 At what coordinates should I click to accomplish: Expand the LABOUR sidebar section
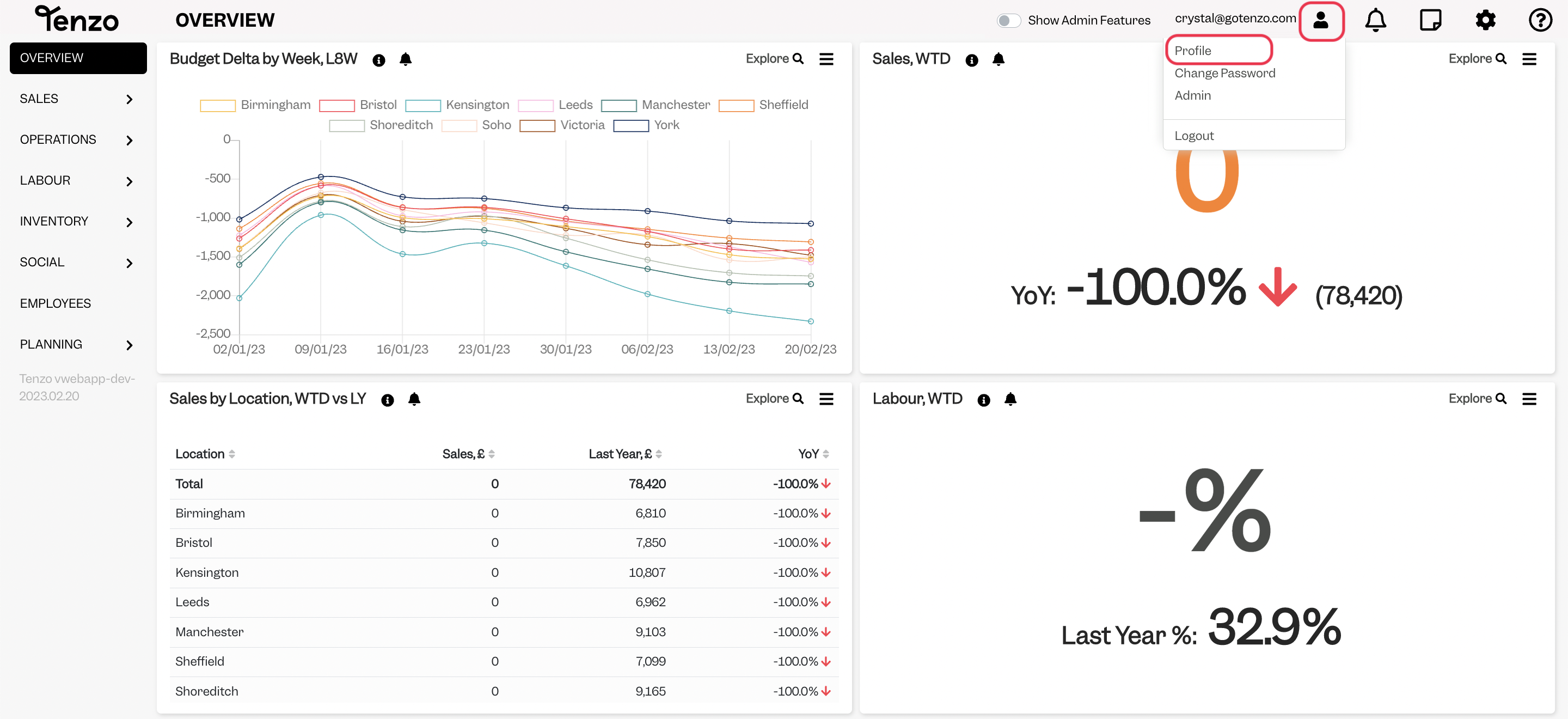pyautogui.click(x=77, y=181)
